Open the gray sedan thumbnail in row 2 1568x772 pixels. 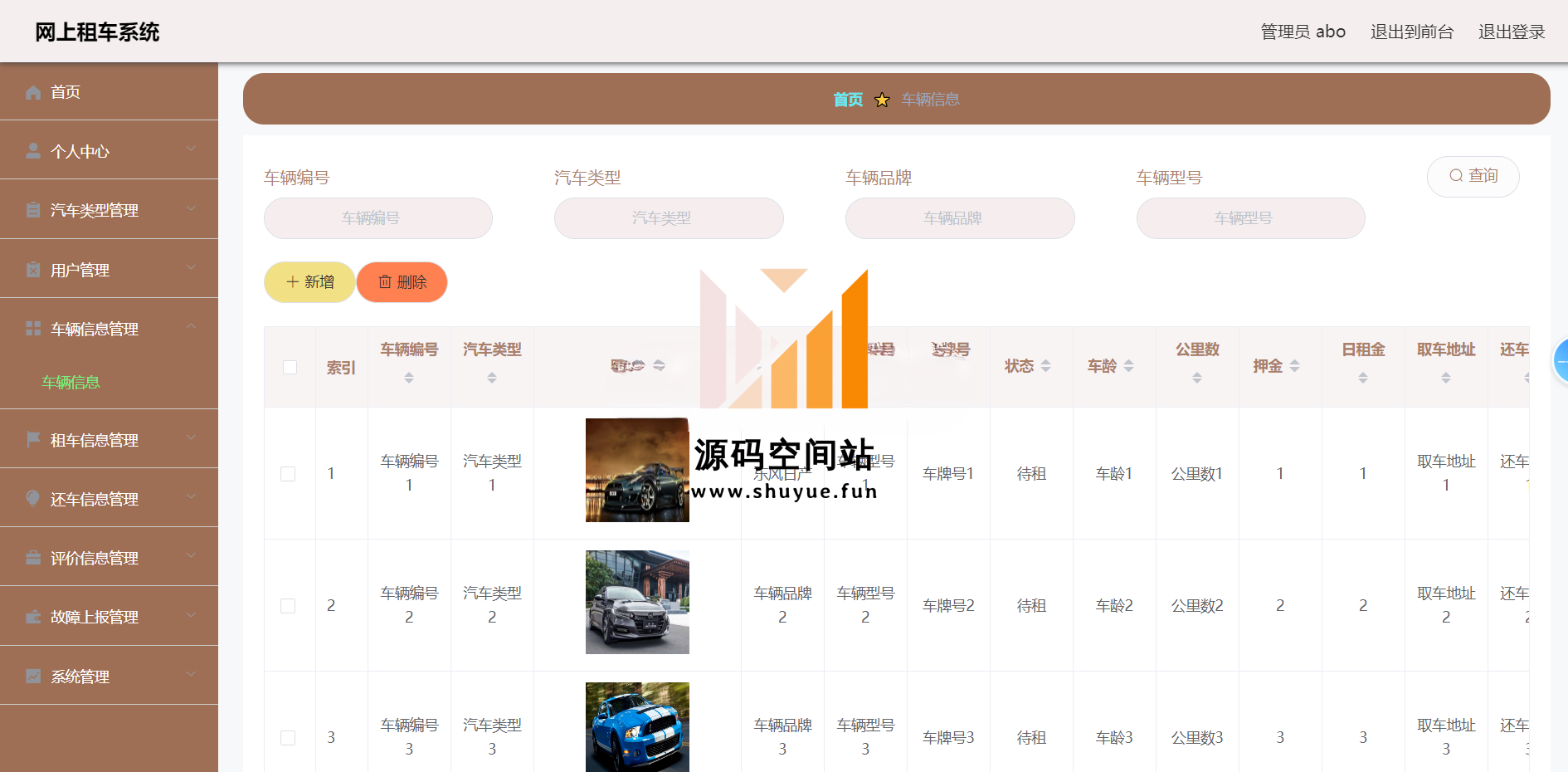637,602
